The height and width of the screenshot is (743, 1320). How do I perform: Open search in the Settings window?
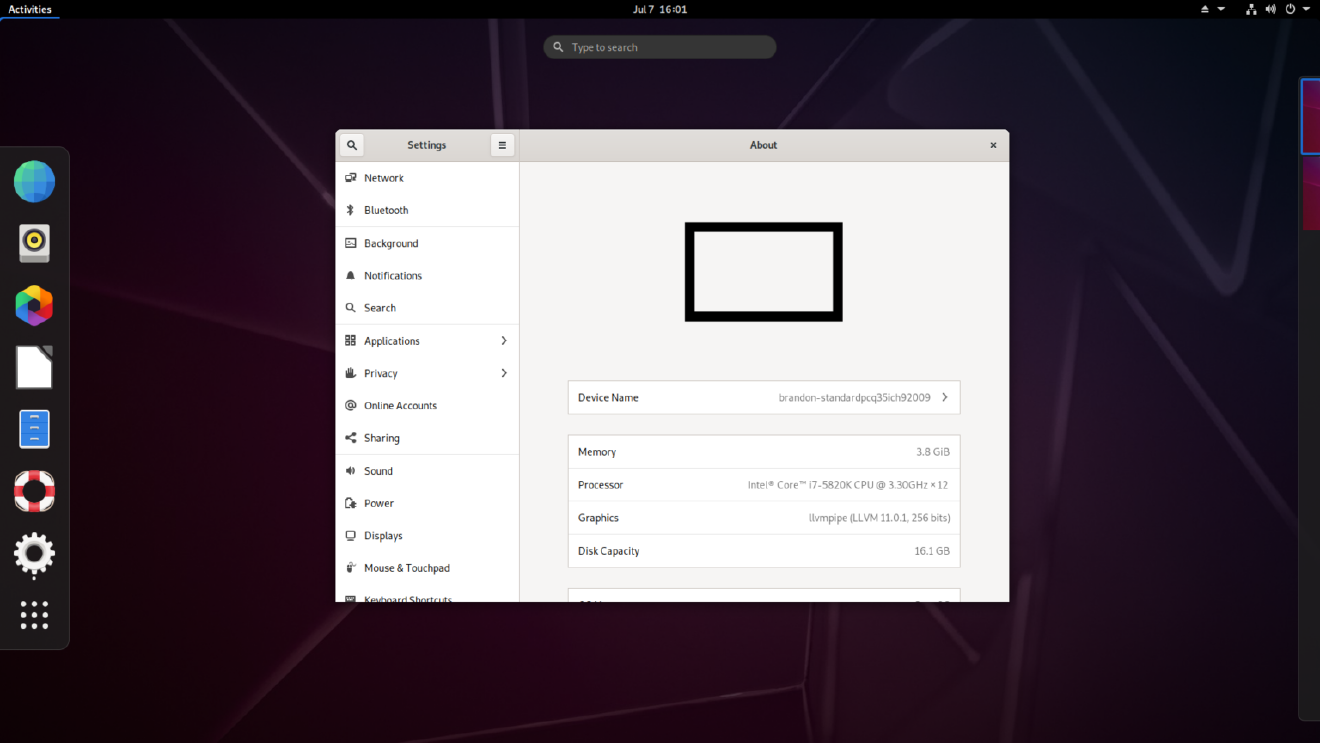coord(351,145)
